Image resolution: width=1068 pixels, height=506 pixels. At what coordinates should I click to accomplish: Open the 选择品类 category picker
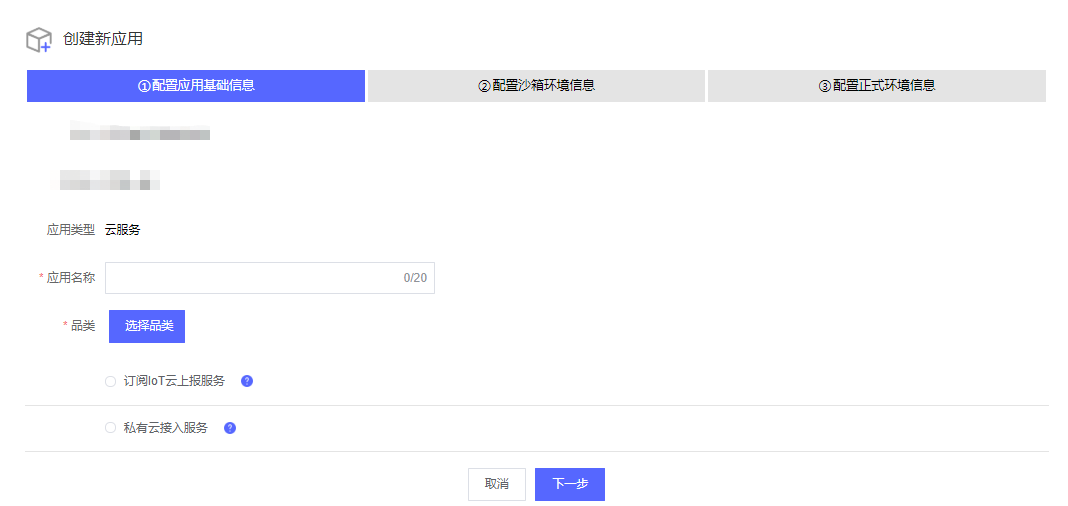tap(147, 326)
